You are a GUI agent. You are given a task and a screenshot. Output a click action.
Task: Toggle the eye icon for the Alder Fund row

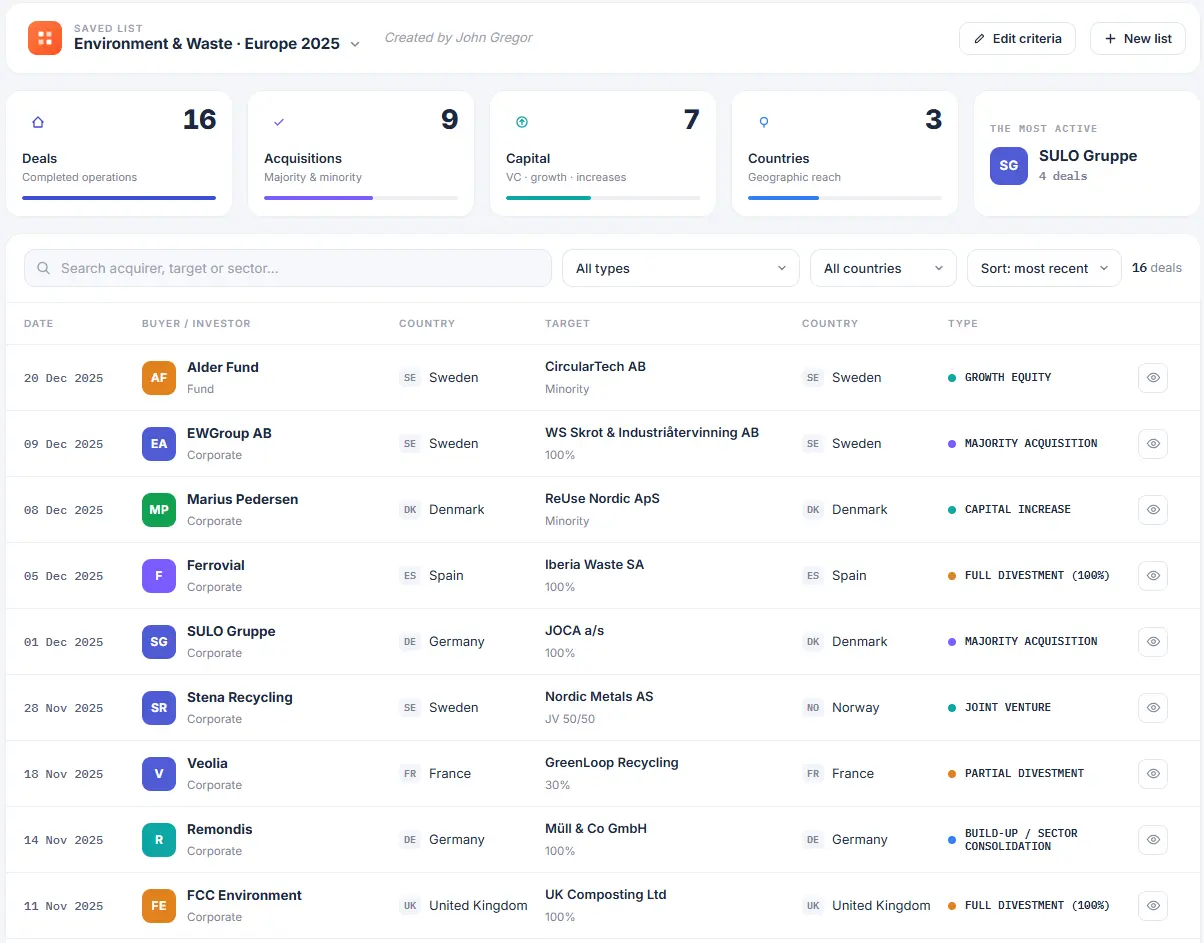[x=1153, y=378]
